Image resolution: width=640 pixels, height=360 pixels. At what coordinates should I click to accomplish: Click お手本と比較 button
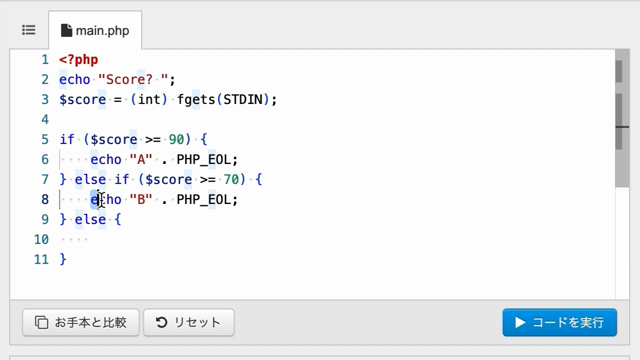(x=81, y=322)
